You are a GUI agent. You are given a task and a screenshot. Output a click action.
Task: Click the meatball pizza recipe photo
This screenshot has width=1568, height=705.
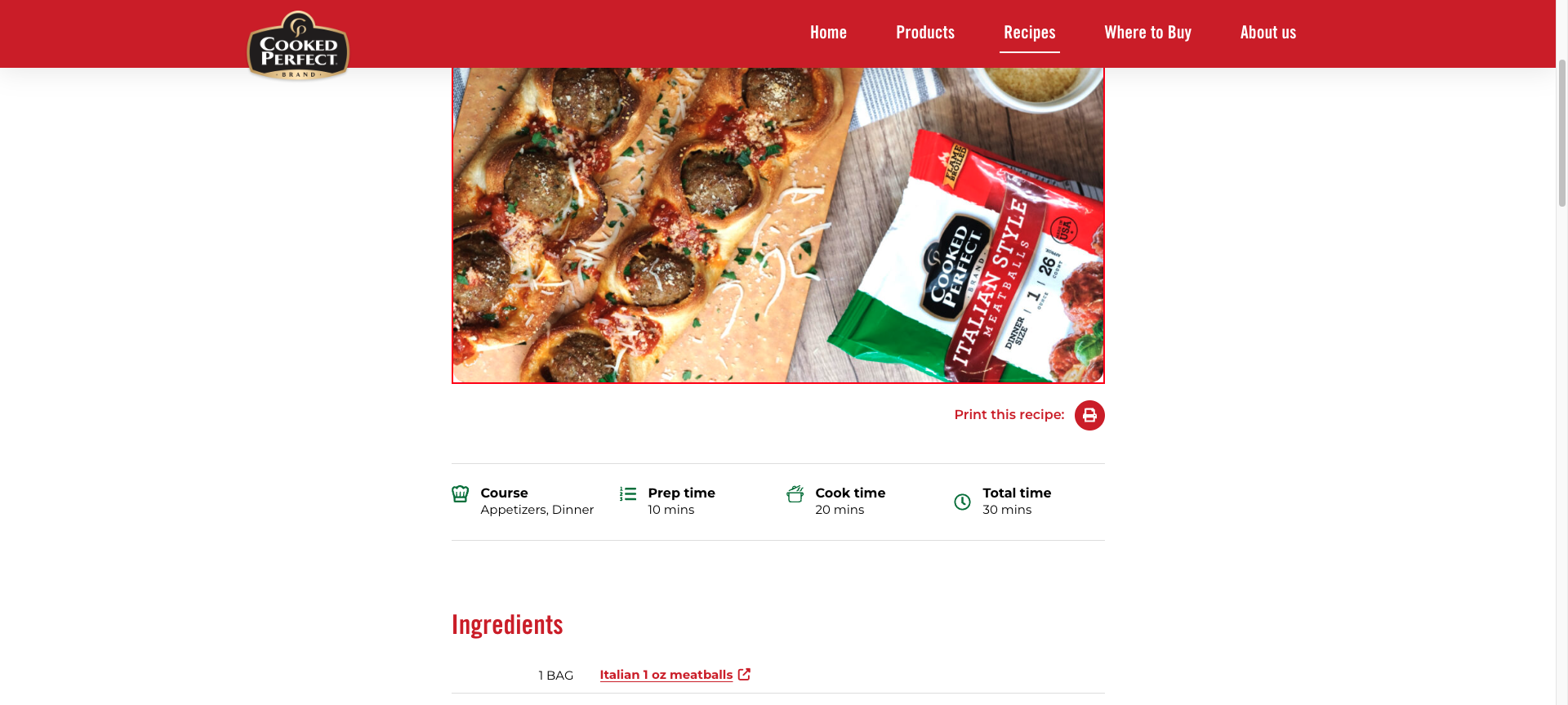778,225
